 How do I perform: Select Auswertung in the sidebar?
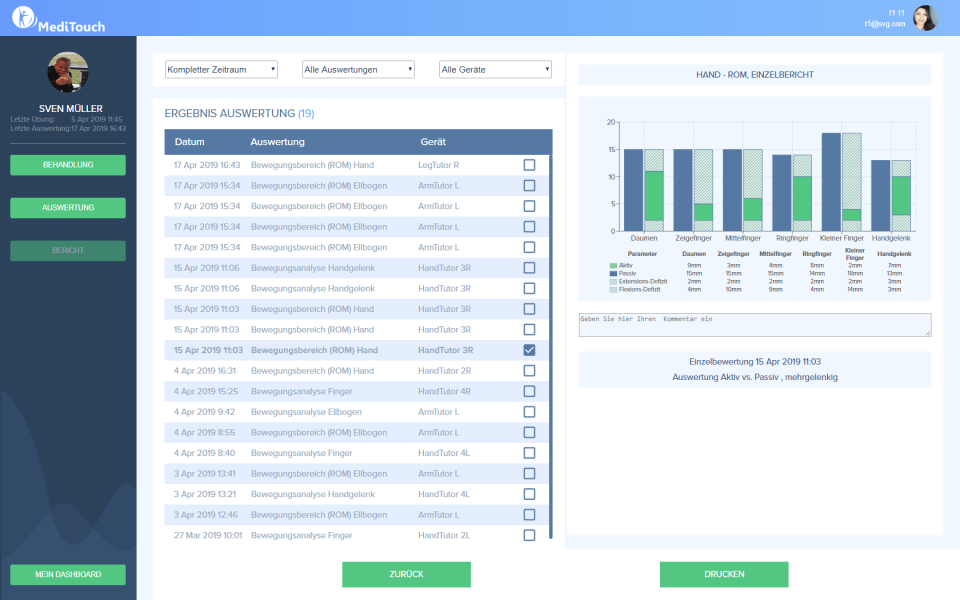coord(68,208)
